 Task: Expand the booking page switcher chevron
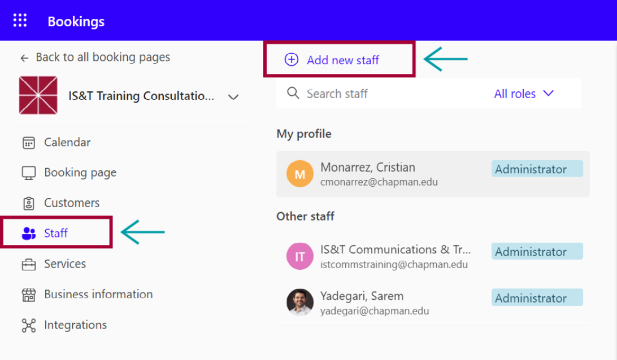233,97
